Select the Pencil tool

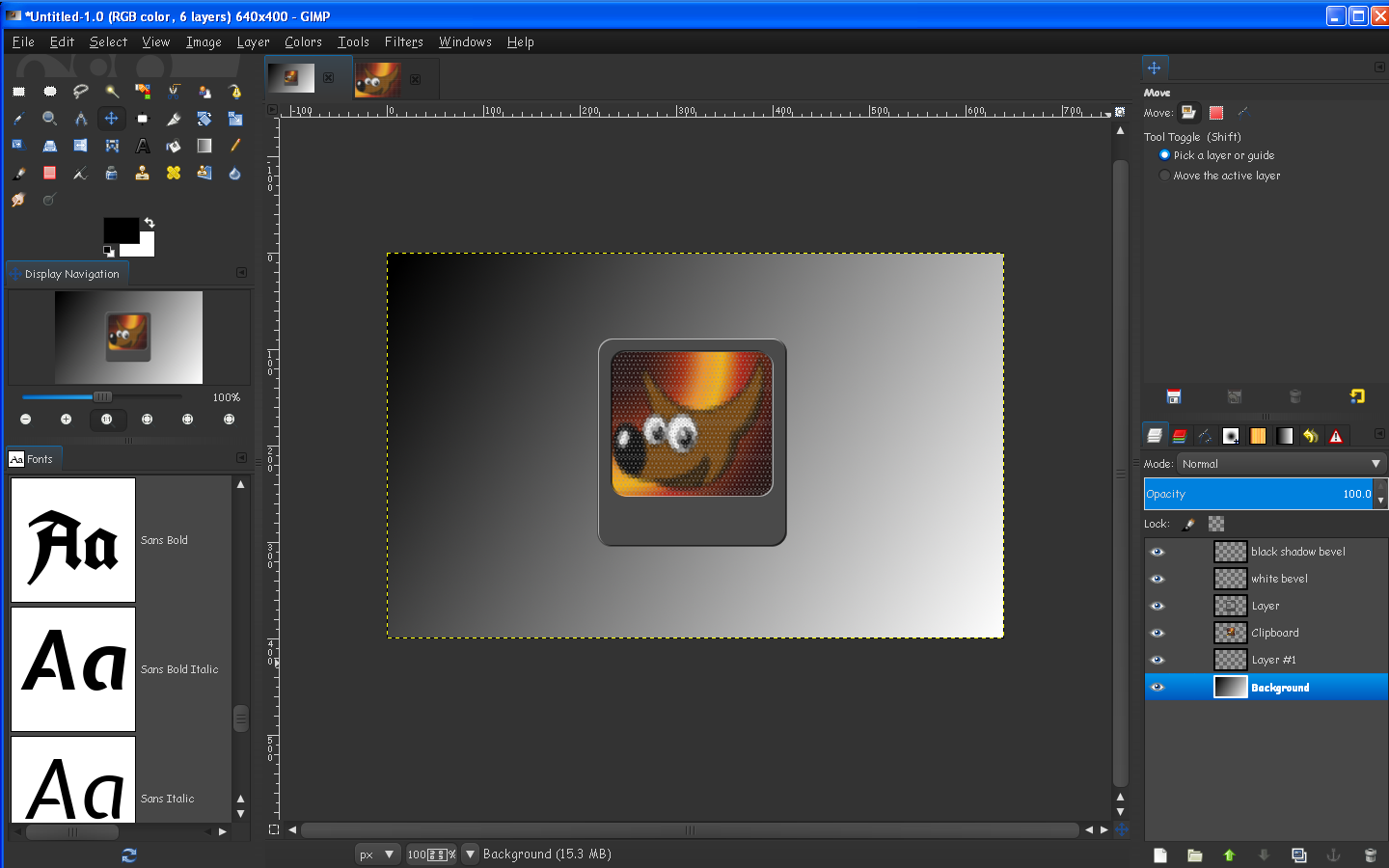(x=235, y=146)
